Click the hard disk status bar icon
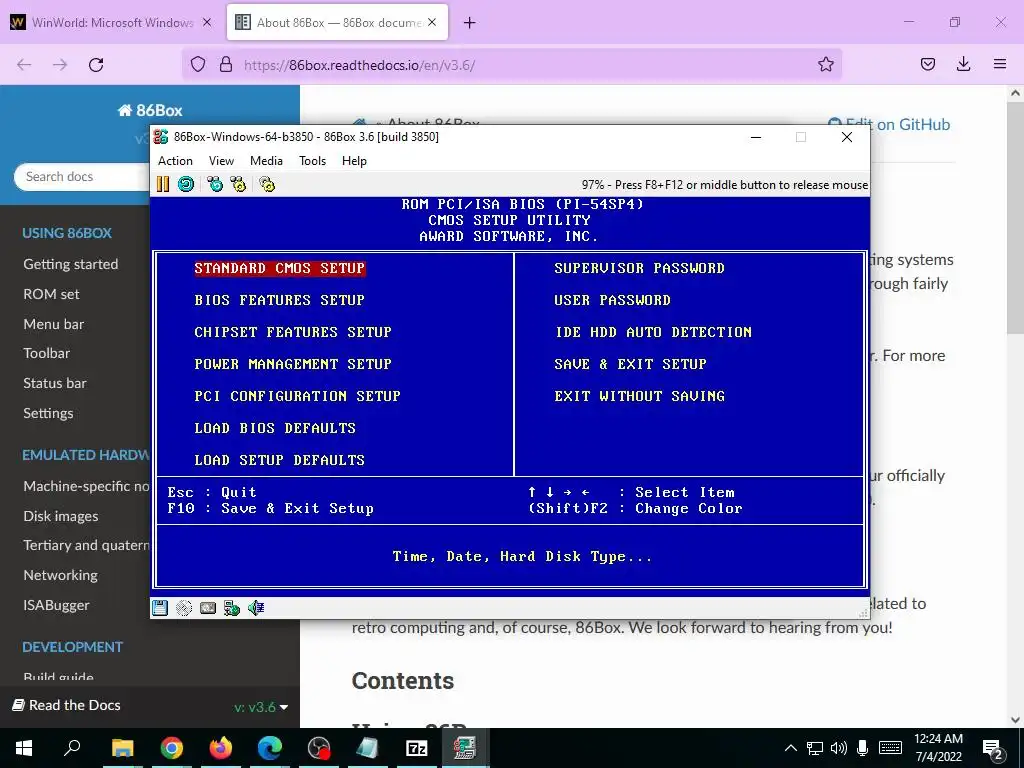1024x768 pixels. [x=208, y=608]
